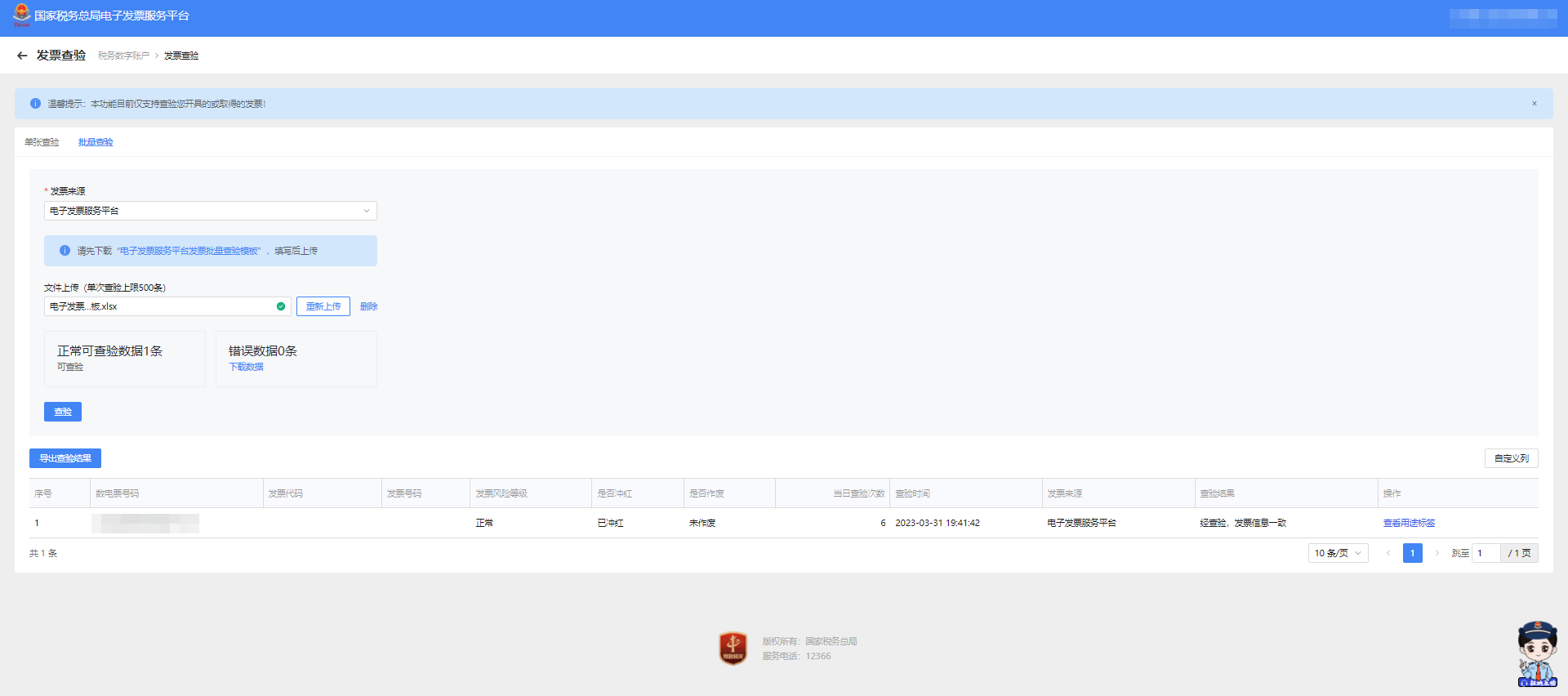Click the 正常可查验数据1条 card

click(x=125, y=359)
